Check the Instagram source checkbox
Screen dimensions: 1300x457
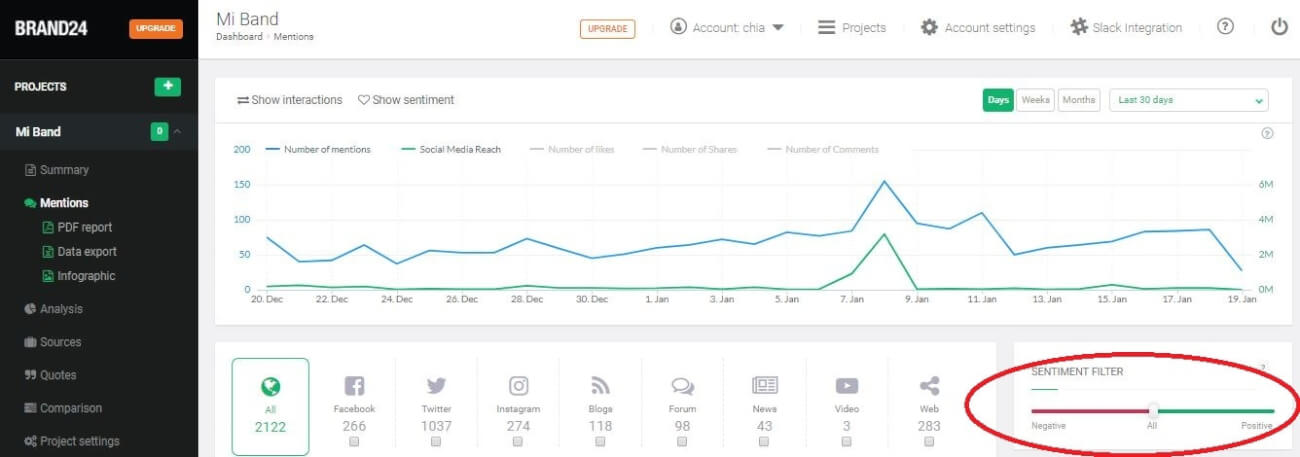click(518, 441)
